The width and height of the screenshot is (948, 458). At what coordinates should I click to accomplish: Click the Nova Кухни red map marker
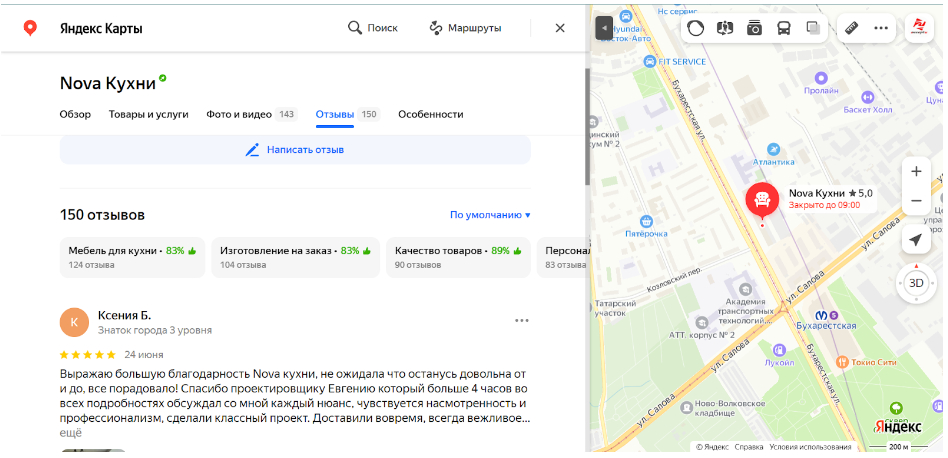762,200
